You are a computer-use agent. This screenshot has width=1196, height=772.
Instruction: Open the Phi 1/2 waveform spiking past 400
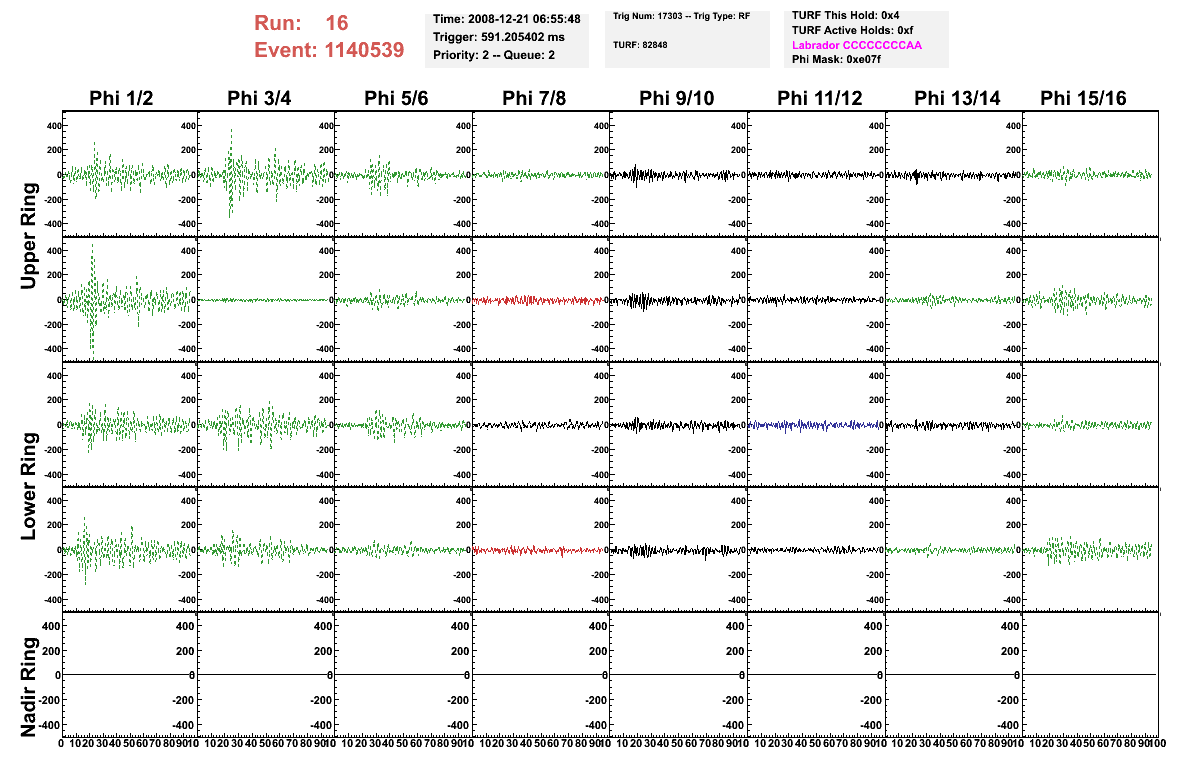[x=130, y=299]
